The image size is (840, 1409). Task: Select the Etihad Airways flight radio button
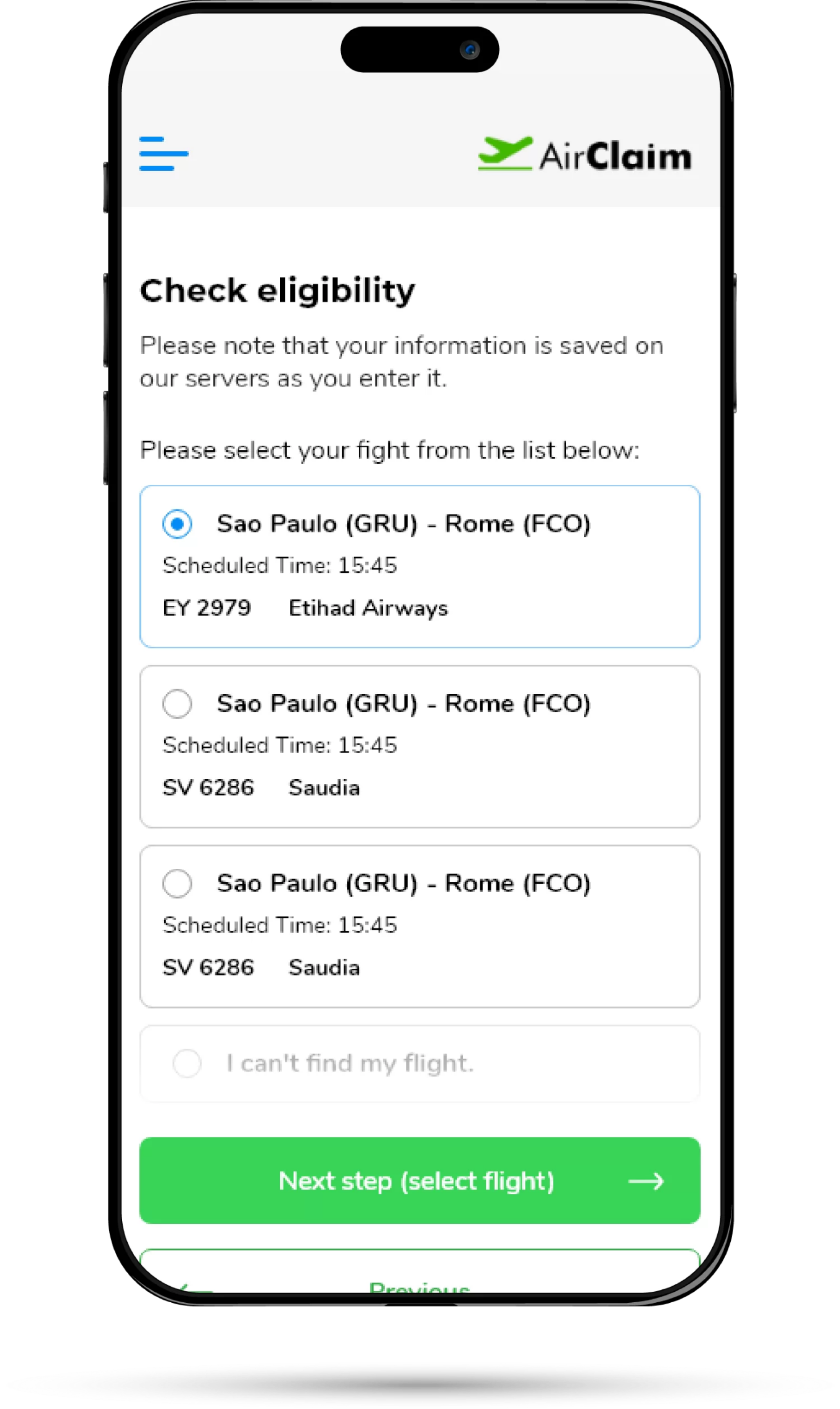click(177, 523)
